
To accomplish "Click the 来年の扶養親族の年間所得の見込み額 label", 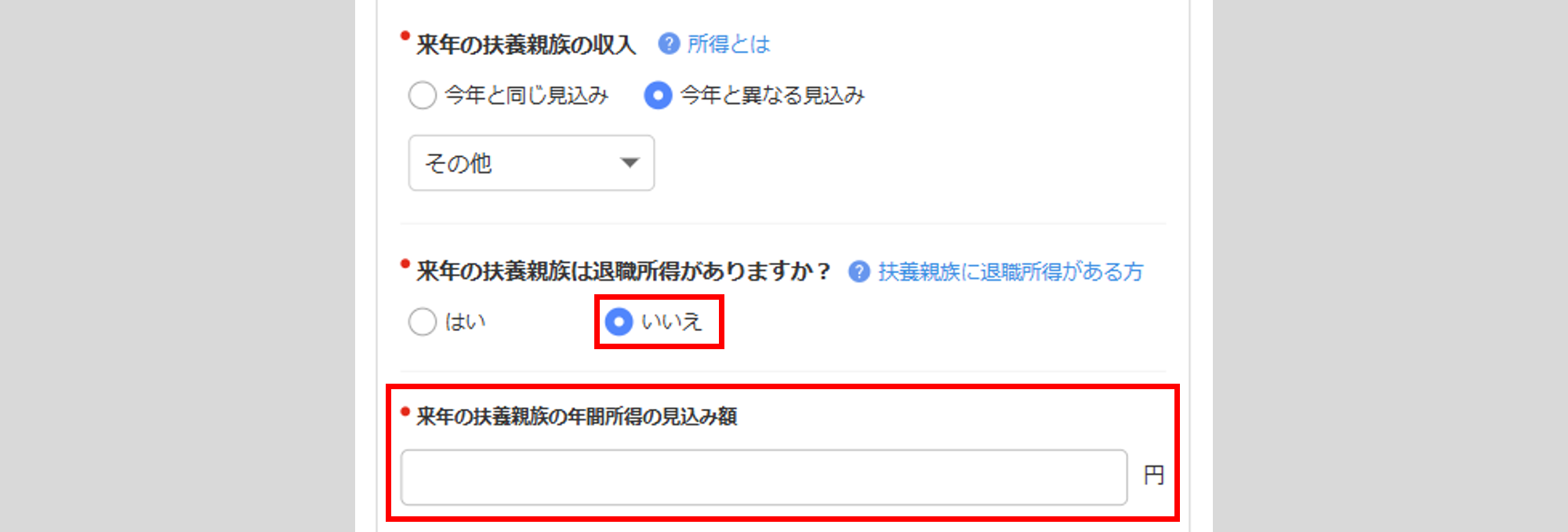I will coord(577,417).
